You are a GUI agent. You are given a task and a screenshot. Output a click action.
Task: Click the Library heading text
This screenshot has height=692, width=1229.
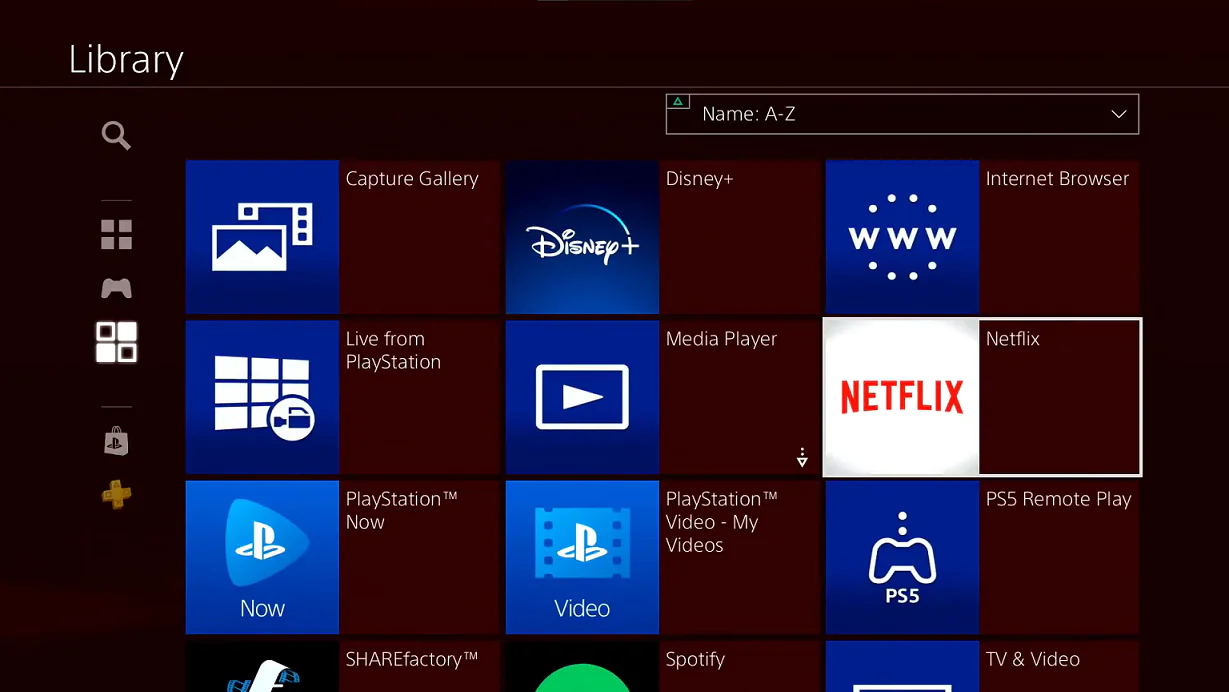click(126, 60)
